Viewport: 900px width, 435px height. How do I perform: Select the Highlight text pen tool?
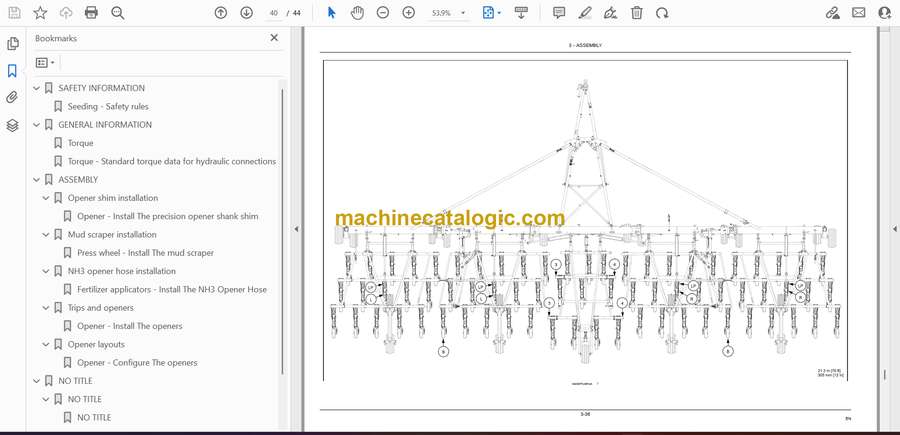pos(585,13)
